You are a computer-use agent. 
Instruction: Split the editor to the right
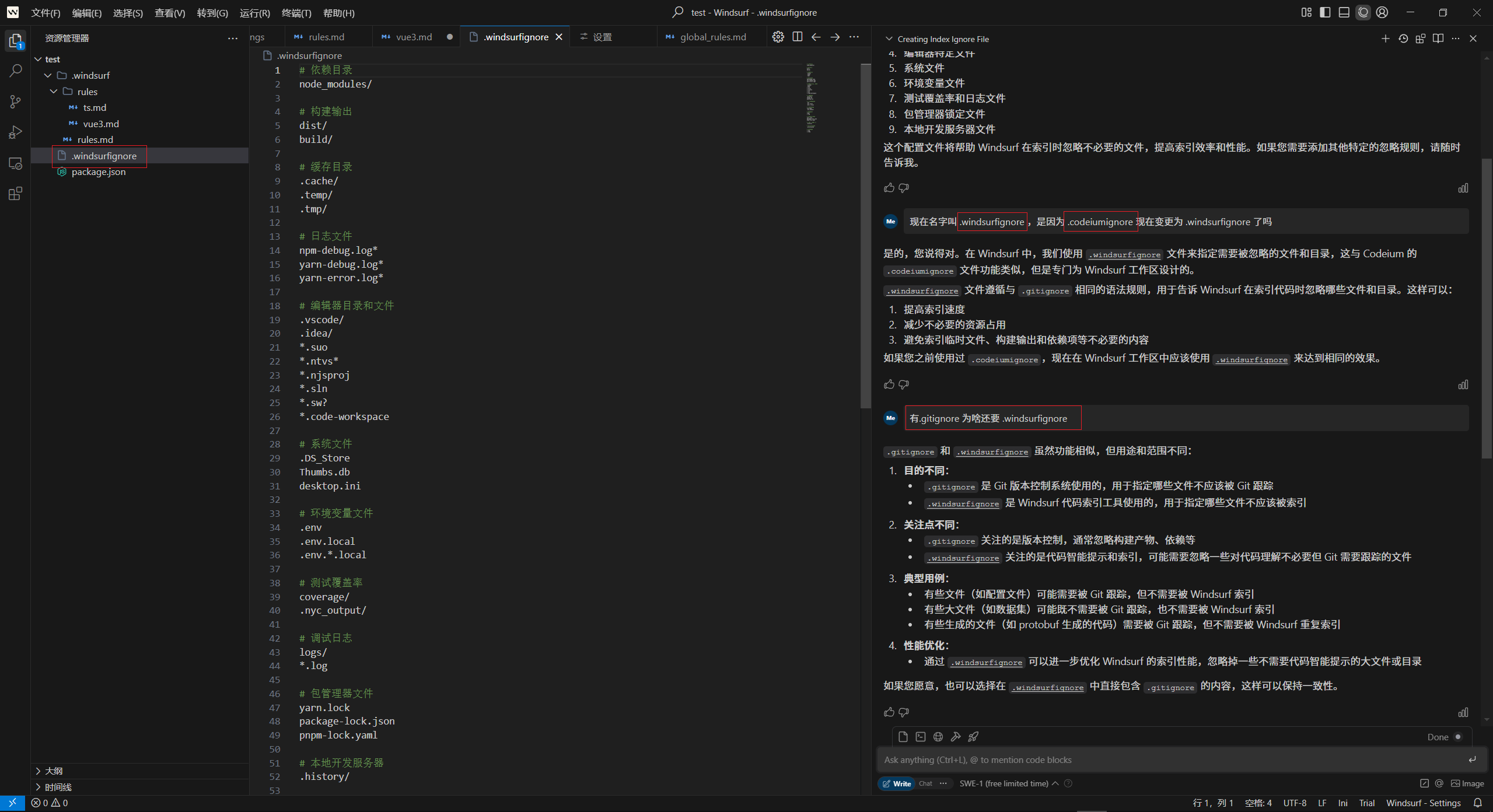coord(797,37)
